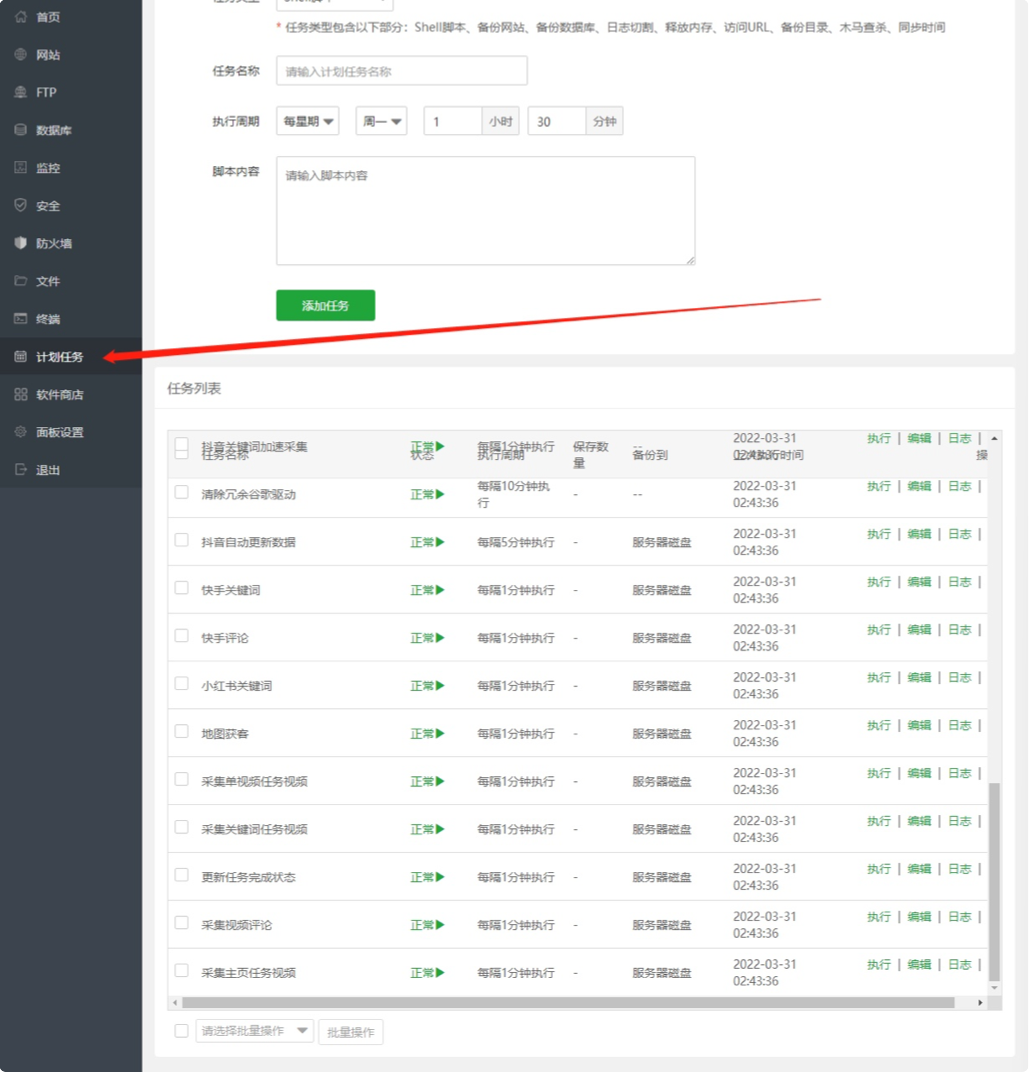This screenshot has height=1074, width=1030.
Task: Click the FTP sidebar icon
Action: click(x=21, y=92)
